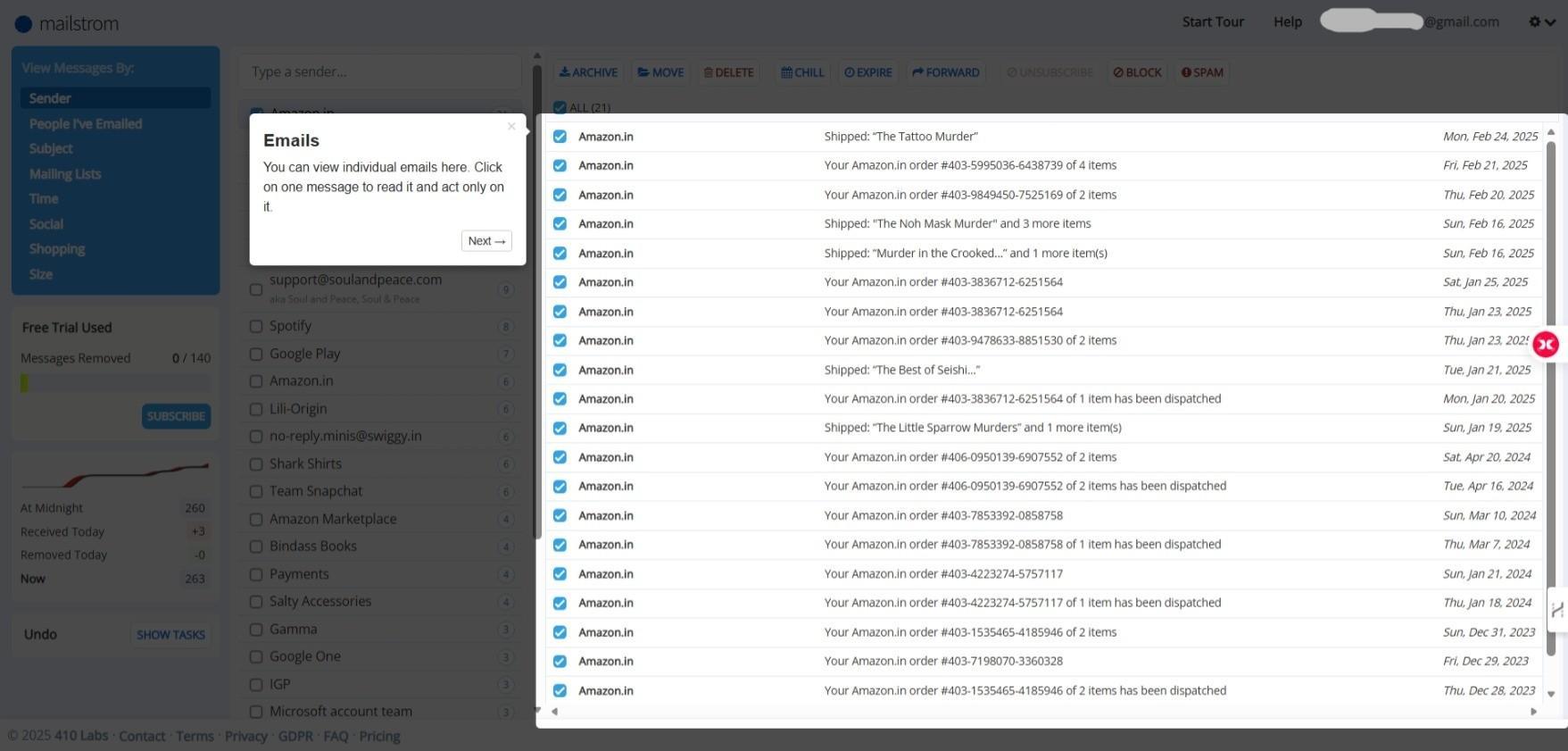Uncheck the ALL (21) checkbox
Image resolution: width=1568 pixels, height=751 pixels.
(560, 107)
